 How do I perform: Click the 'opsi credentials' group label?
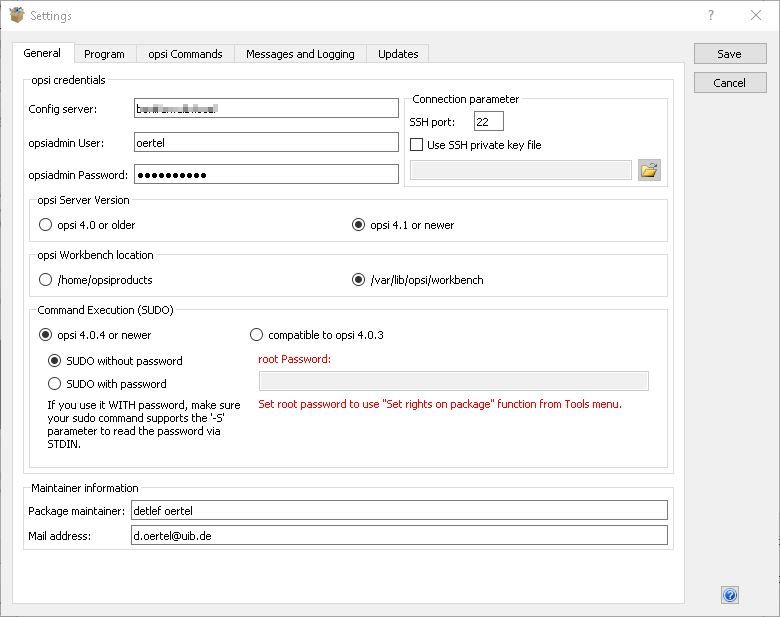(x=68, y=80)
